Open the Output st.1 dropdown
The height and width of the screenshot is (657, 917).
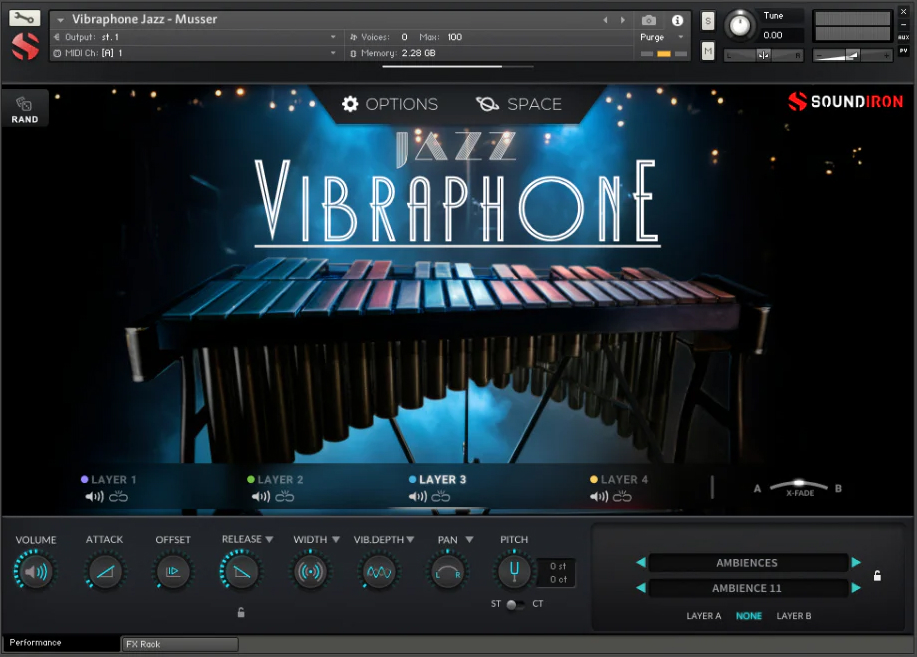195,37
